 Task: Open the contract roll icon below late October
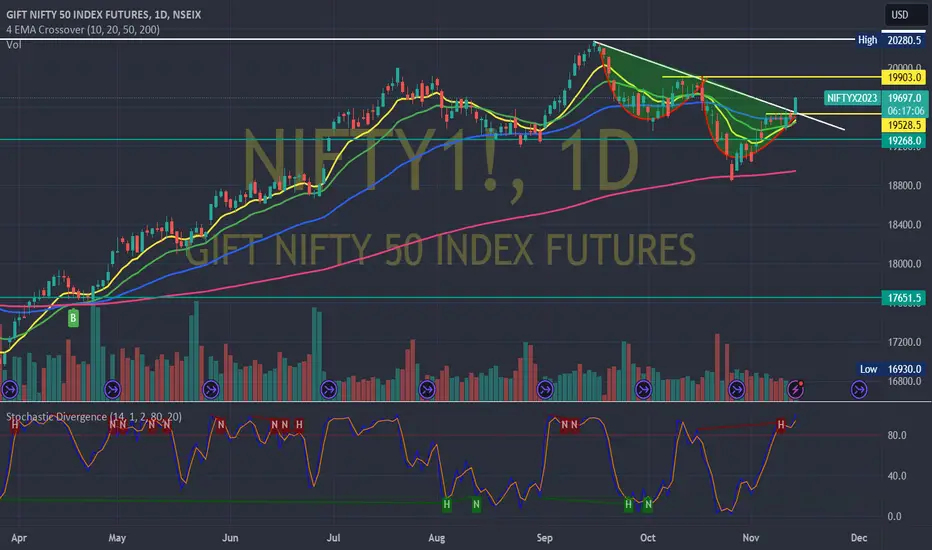(736, 389)
